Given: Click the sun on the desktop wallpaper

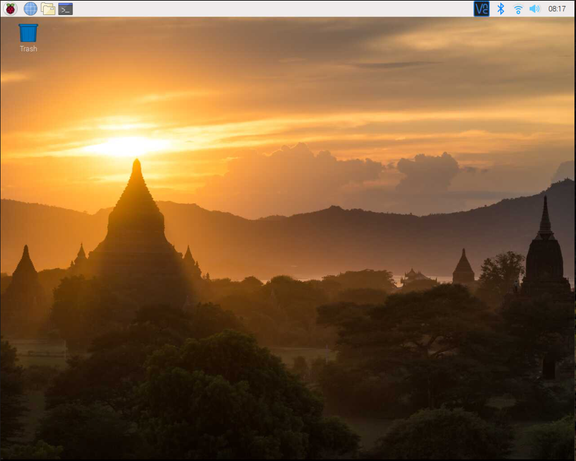Looking at the screenshot, I should (127, 146).
